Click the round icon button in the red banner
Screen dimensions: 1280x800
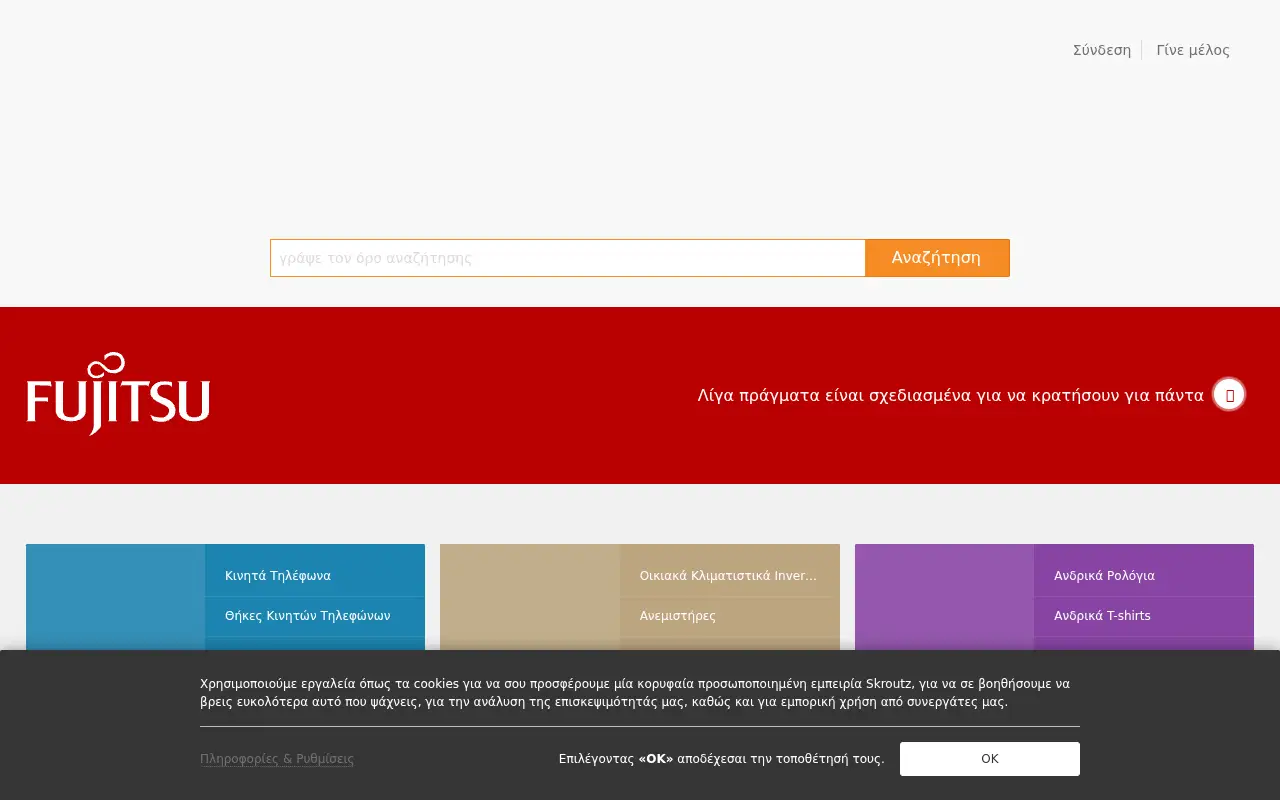(1229, 394)
